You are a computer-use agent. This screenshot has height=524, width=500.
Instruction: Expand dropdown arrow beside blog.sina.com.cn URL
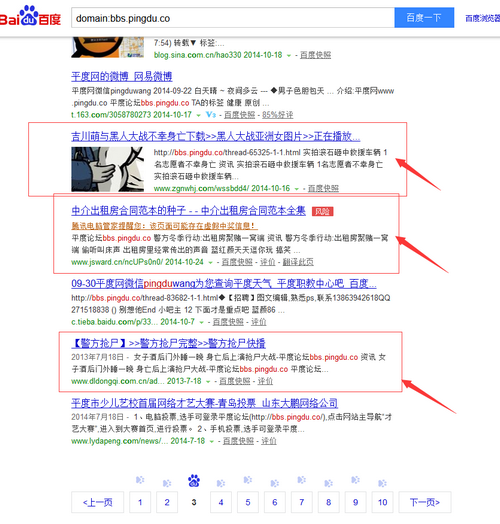[x=289, y=55]
